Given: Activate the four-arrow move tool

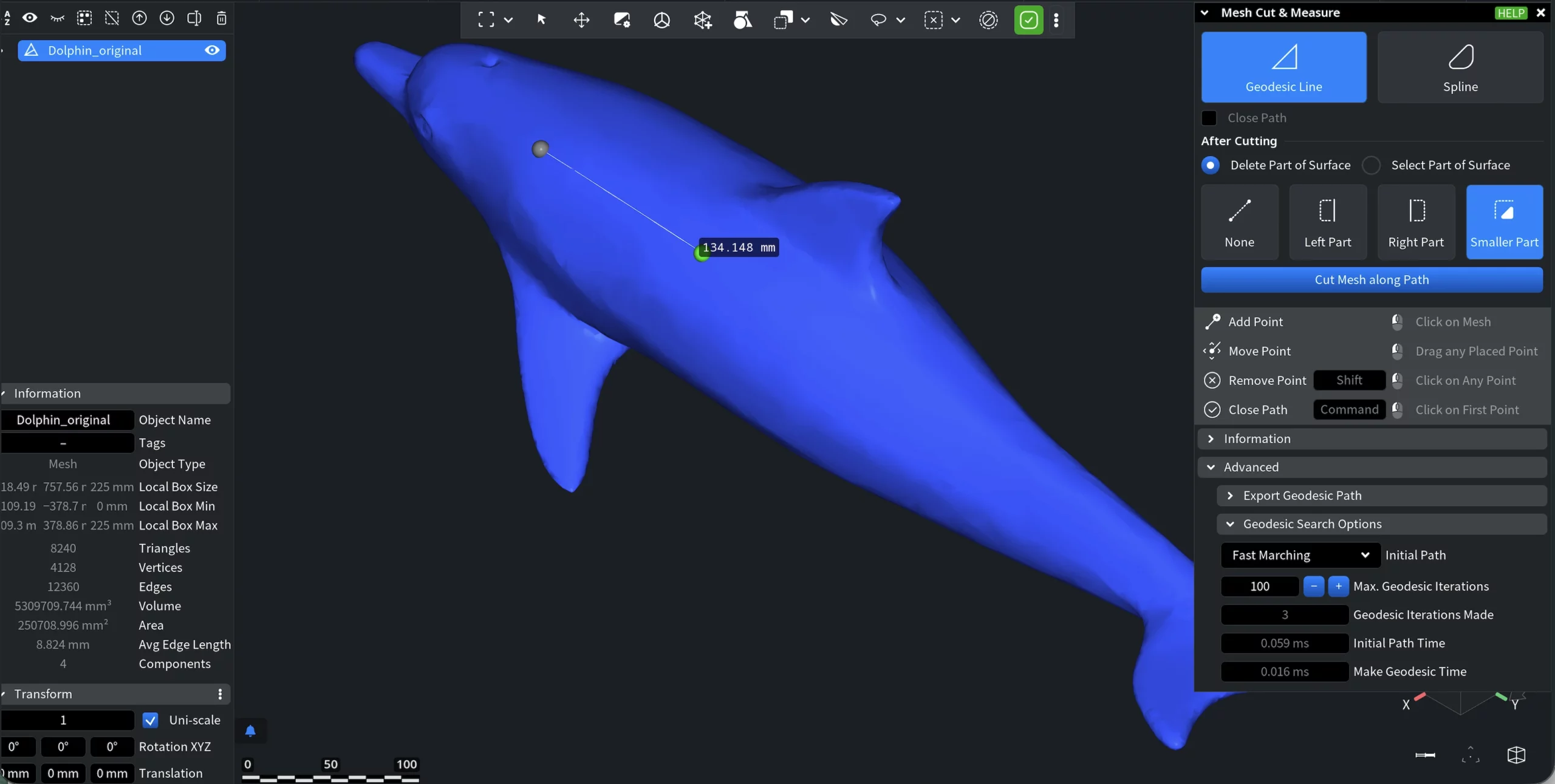Looking at the screenshot, I should coord(581,19).
